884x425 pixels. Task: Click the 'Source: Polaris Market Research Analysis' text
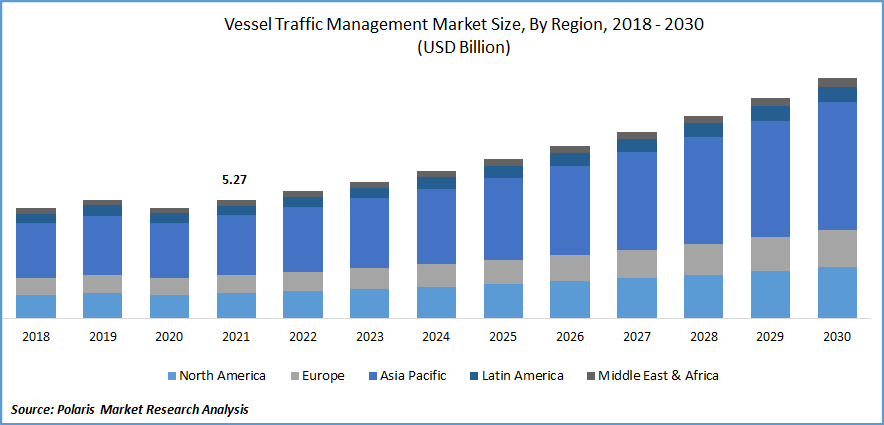click(130, 410)
